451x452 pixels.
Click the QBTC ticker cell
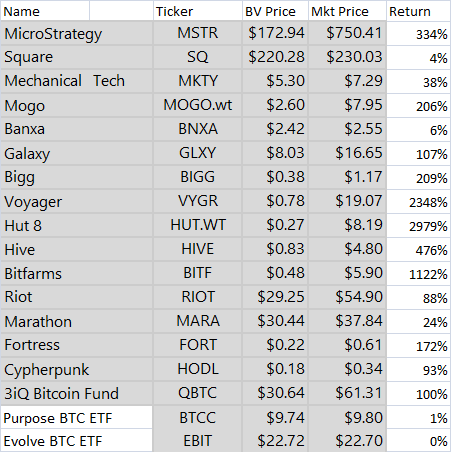click(198, 394)
